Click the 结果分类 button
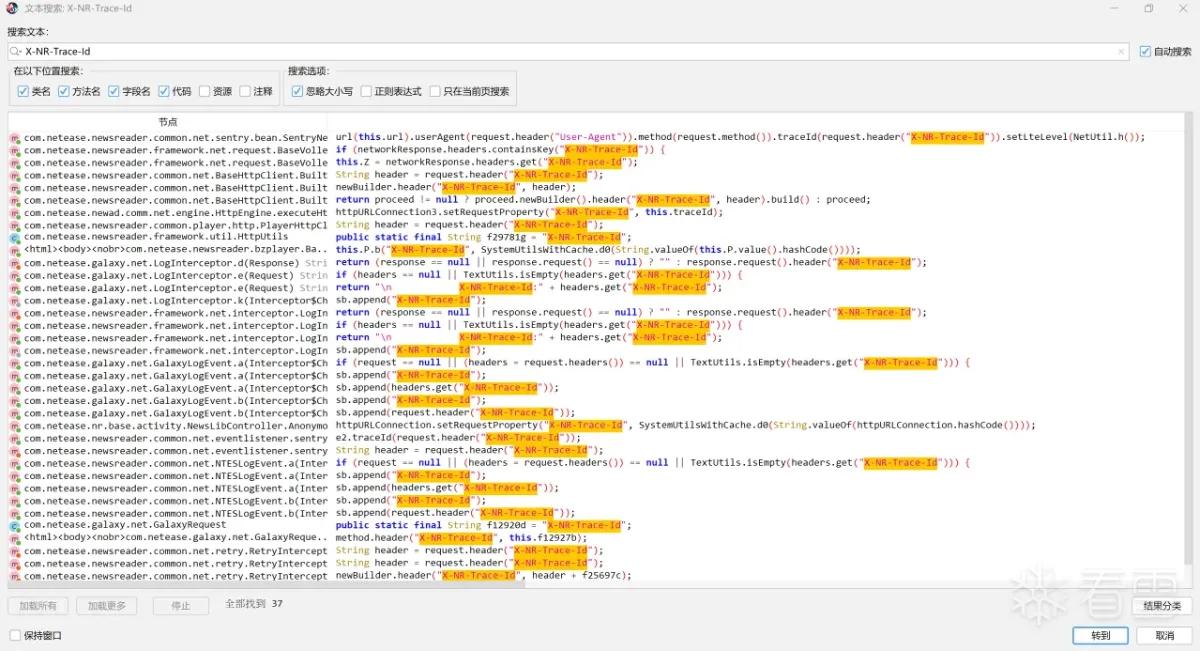Viewport: 1200px width, 651px height. pyautogui.click(x=1161, y=605)
